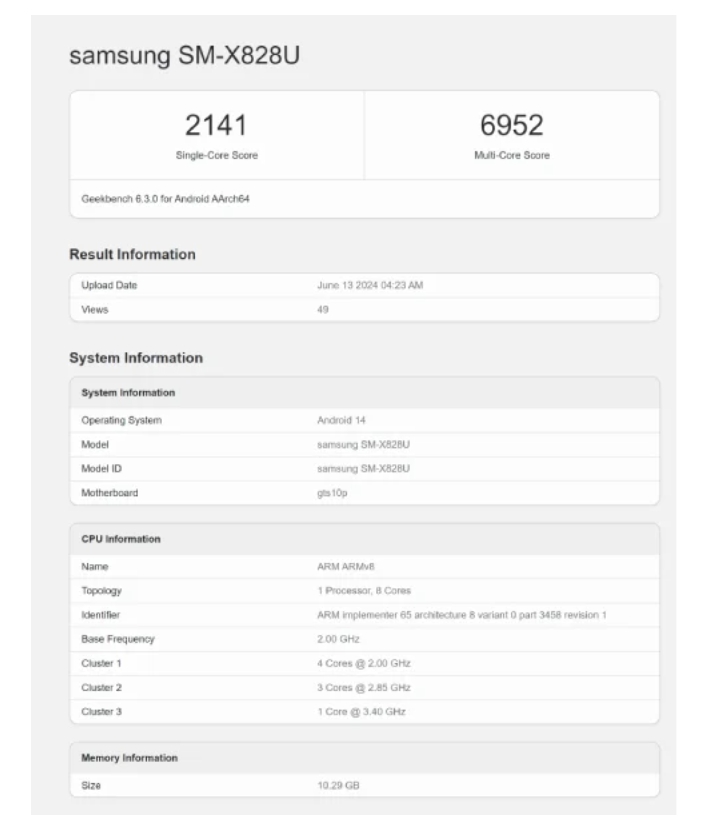Select the ARM implementer 65 identifier value
This screenshot has width=705, height=825.
(461, 615)
